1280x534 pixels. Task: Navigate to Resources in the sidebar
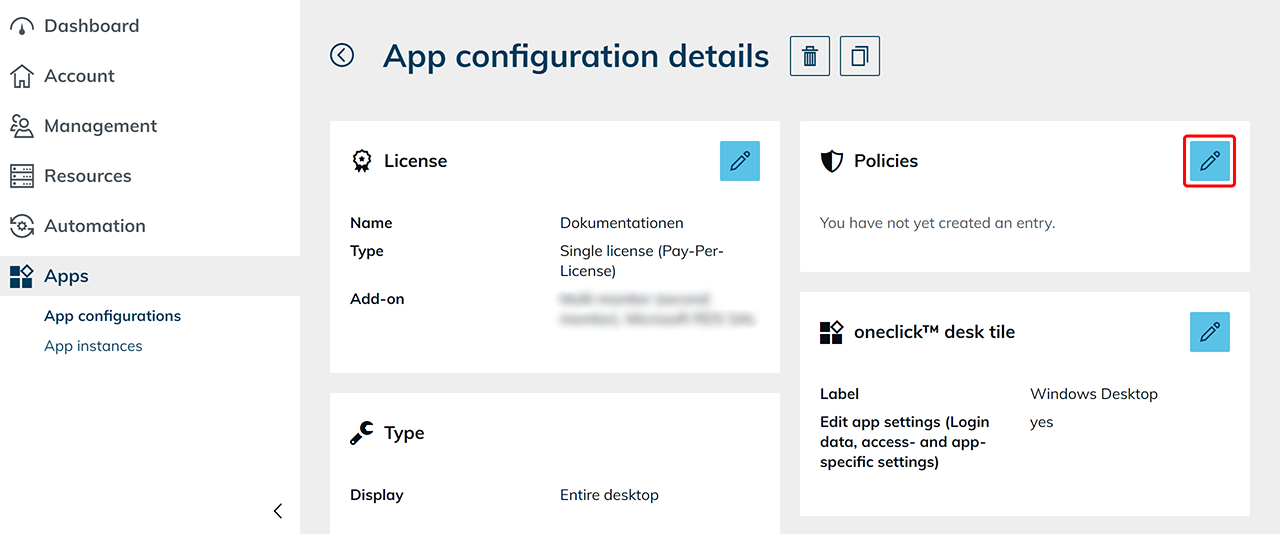[88, 176]
